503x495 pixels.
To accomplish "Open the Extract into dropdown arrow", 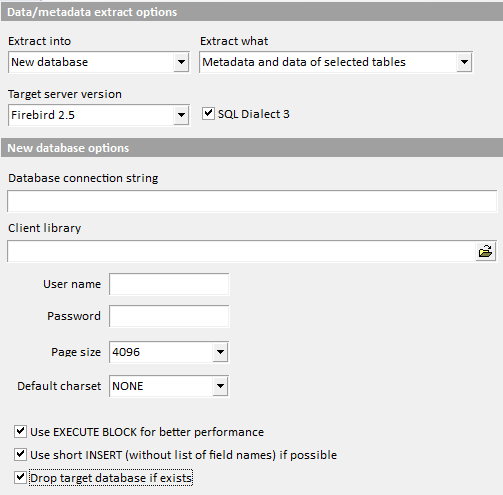I will pos(181,62).
